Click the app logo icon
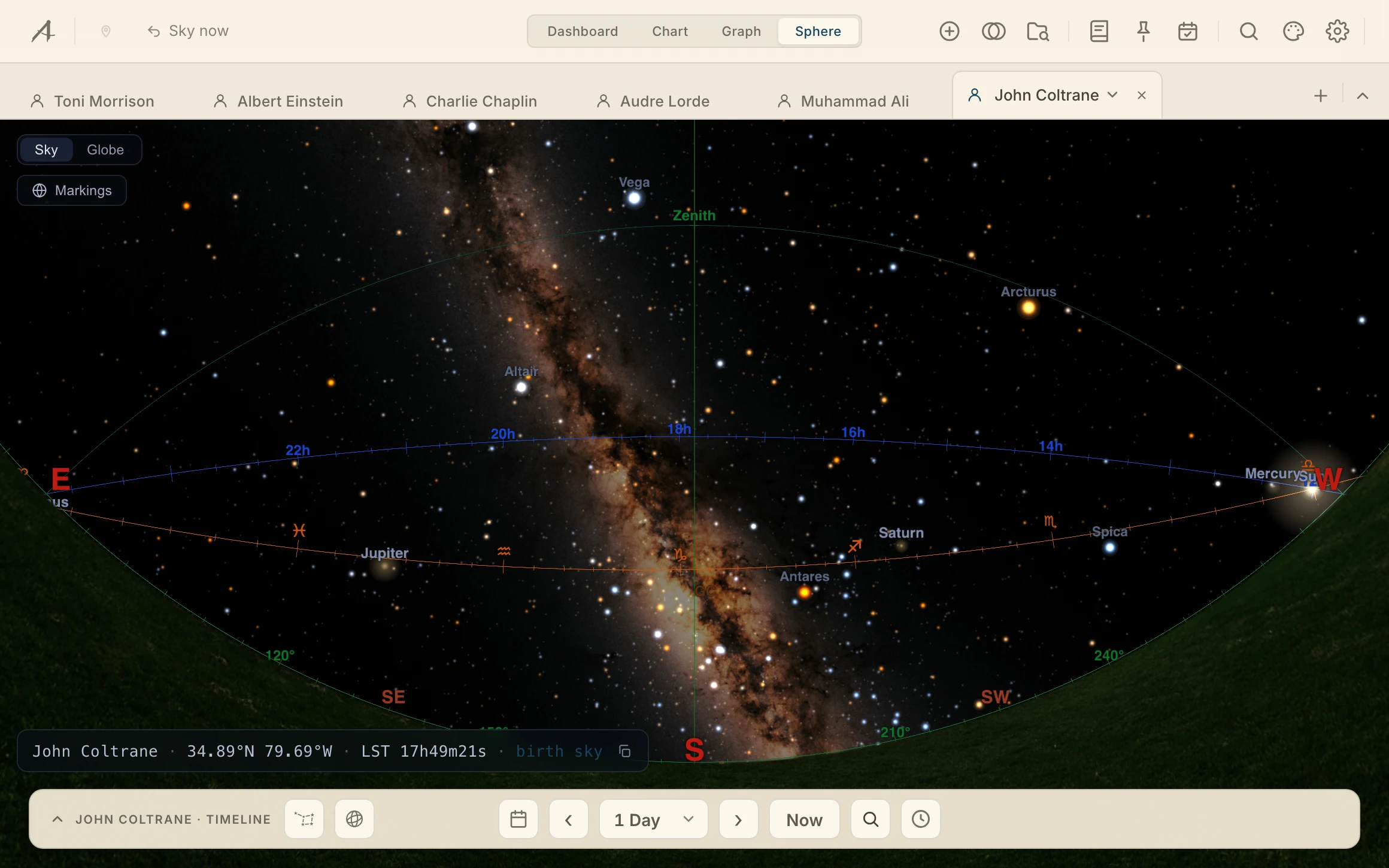This screenshot has width=1389, height=868. click(x=43, y=31)
